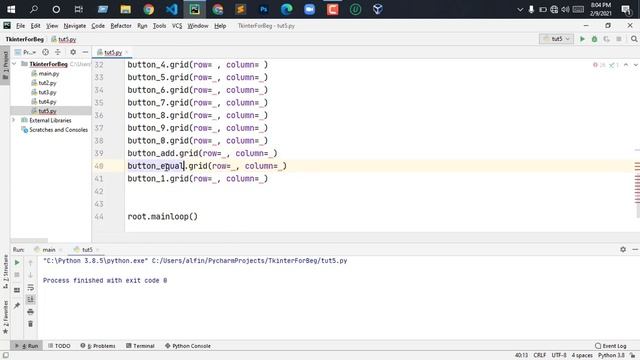Select tut4.py in project tree

[47, 102]
